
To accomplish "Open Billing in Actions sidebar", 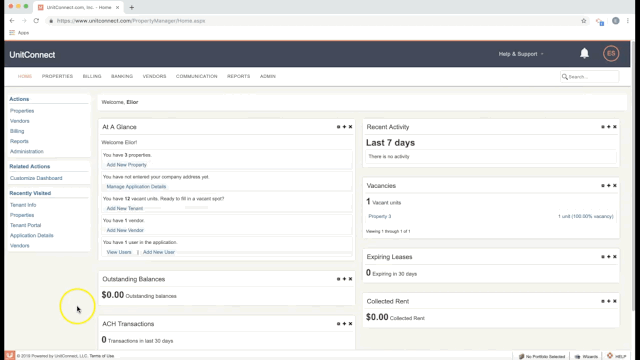I will point(17,131).
